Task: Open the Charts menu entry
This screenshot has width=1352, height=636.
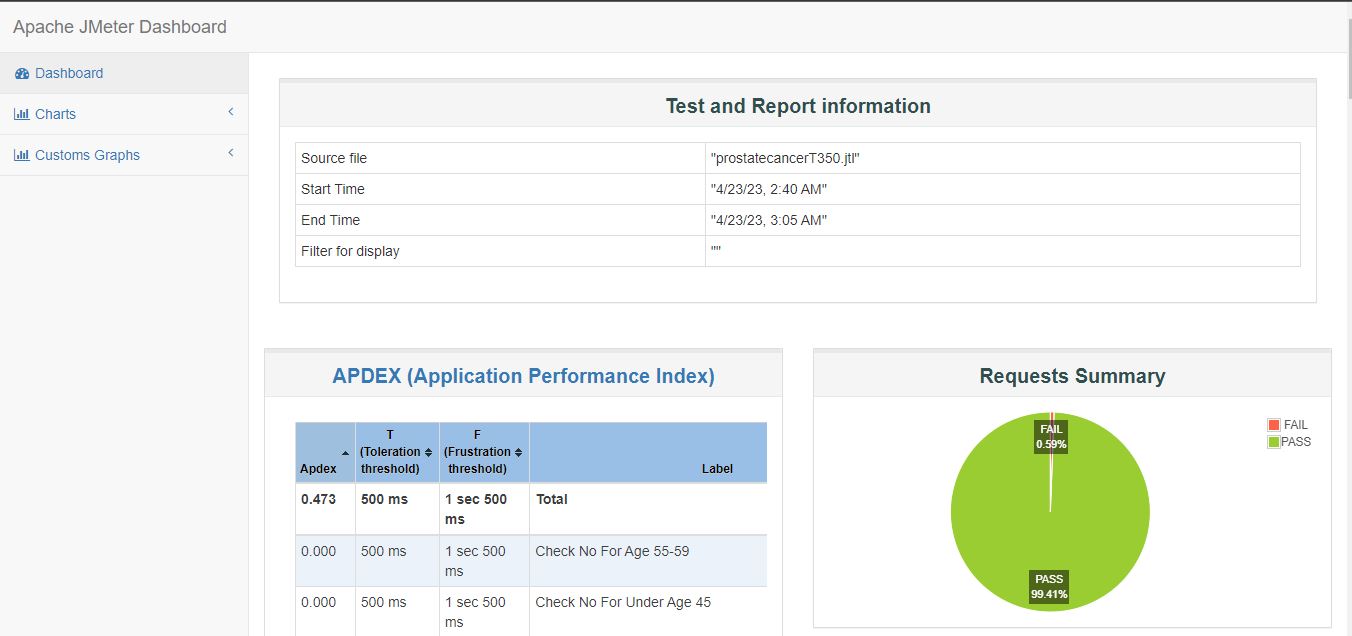Action: 56,113
